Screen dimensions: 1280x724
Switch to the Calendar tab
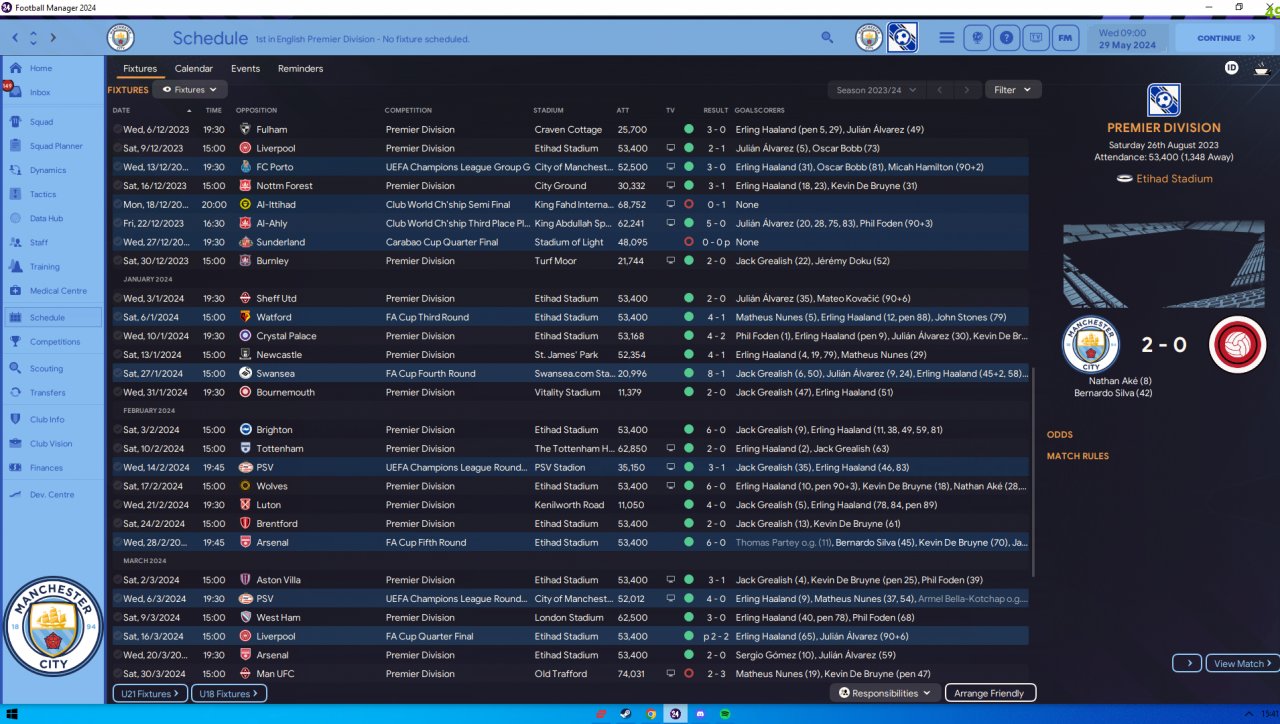[x=194, y=69]
